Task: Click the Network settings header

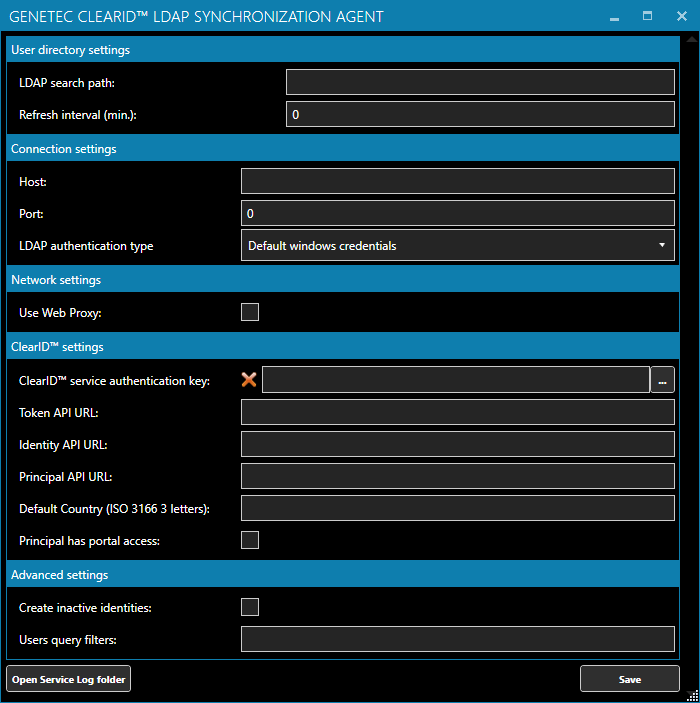Action: [x=343, y=279]
